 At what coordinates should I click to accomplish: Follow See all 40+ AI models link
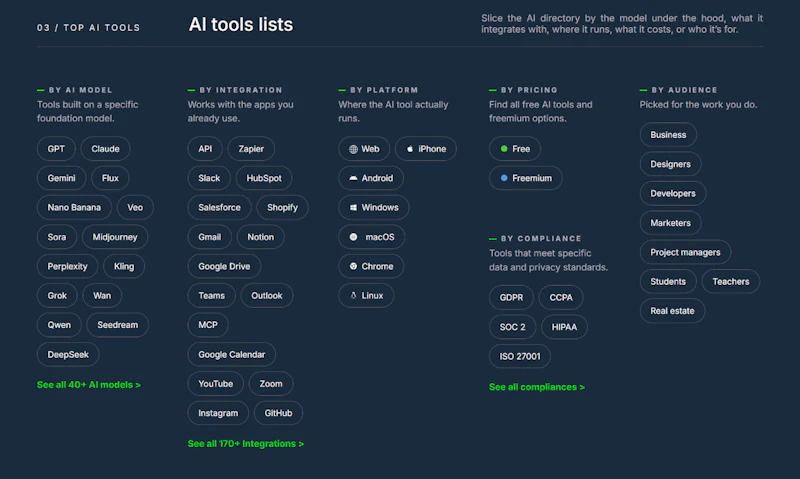pos(89,385)
